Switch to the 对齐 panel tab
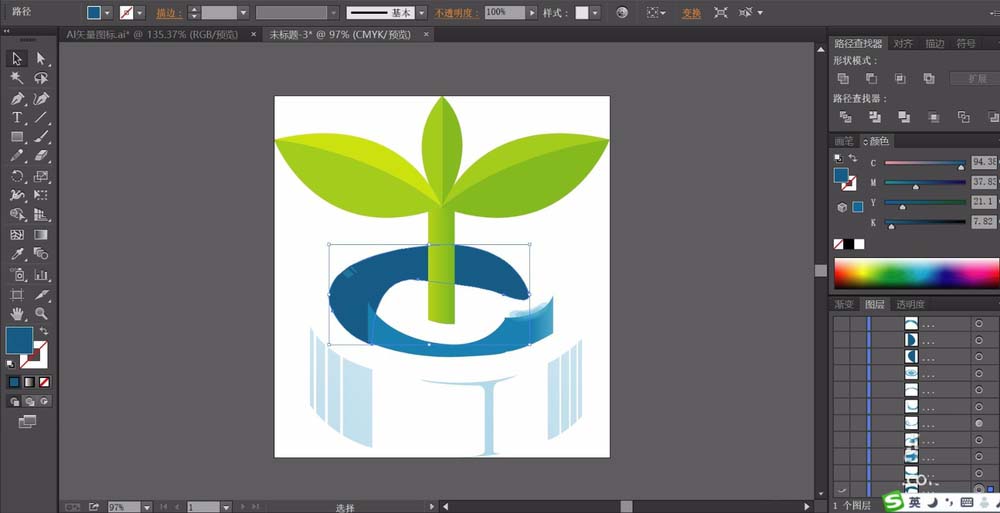Viewport: 1000px width, 513px height. (x=903, y=43)
